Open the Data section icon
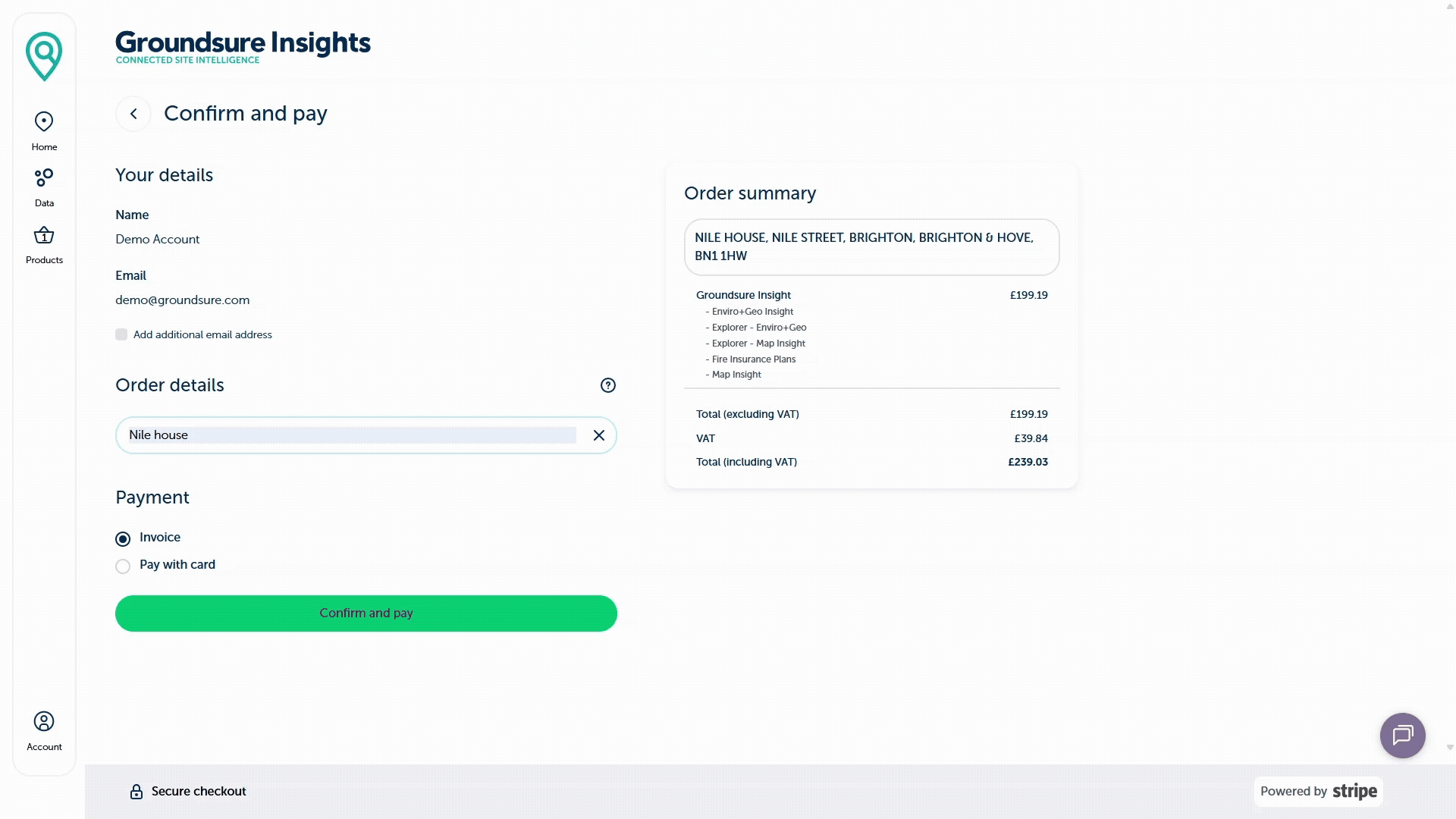1456x819 pixels. tap(44, 177)
